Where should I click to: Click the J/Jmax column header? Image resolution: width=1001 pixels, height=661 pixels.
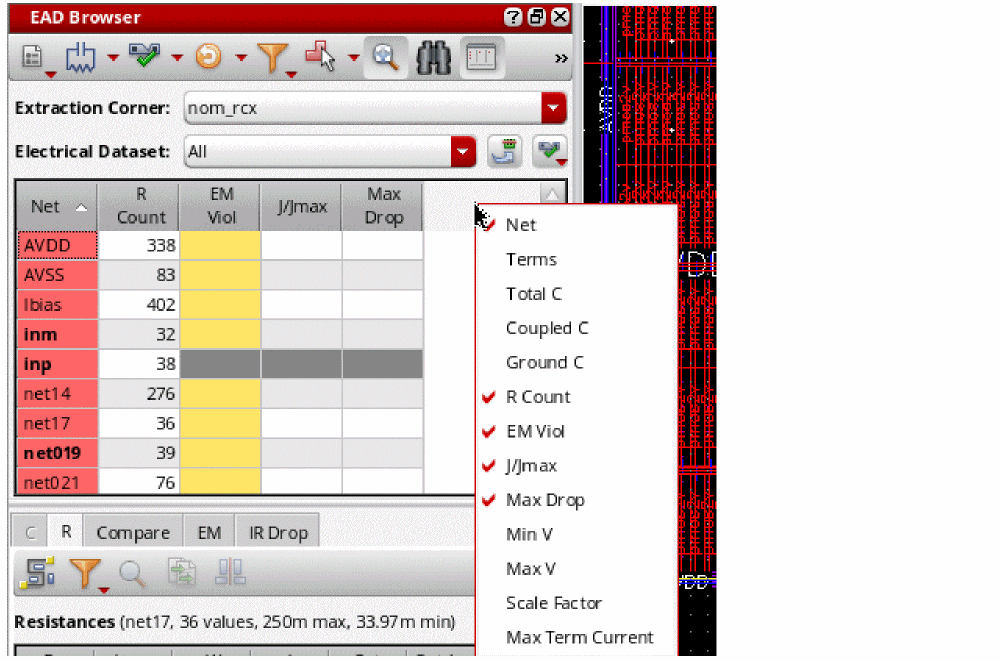point(302,206)
